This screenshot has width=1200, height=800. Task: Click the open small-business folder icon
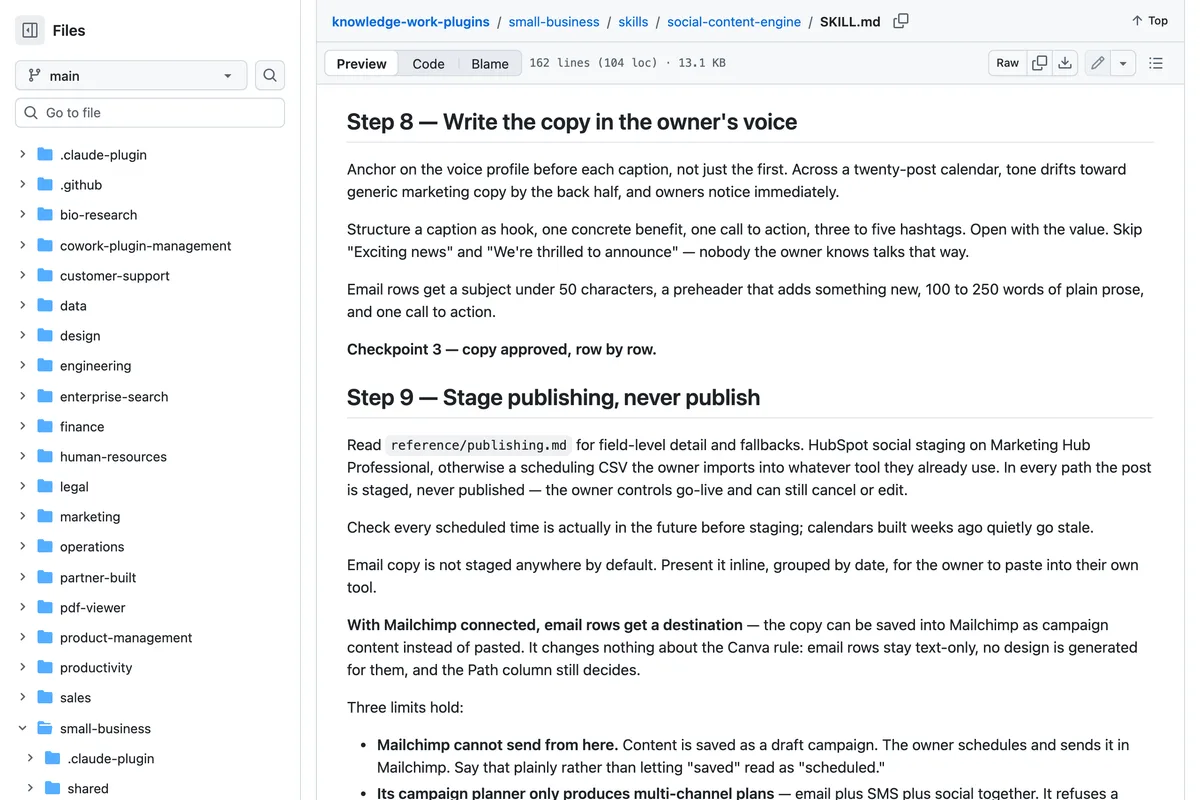45,728
